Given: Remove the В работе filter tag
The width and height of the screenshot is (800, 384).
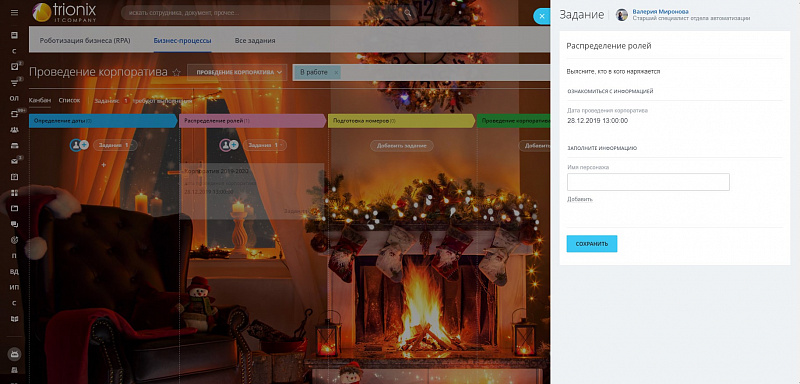Looking at the screenshot, I should click(336, 72).
